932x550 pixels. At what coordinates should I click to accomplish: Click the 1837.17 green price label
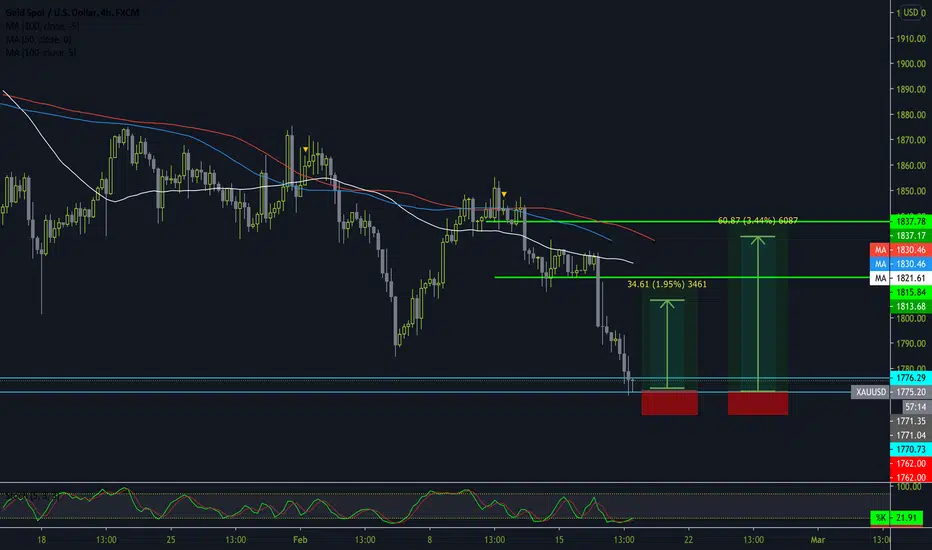pyautogui.click(x=911, y=235)
